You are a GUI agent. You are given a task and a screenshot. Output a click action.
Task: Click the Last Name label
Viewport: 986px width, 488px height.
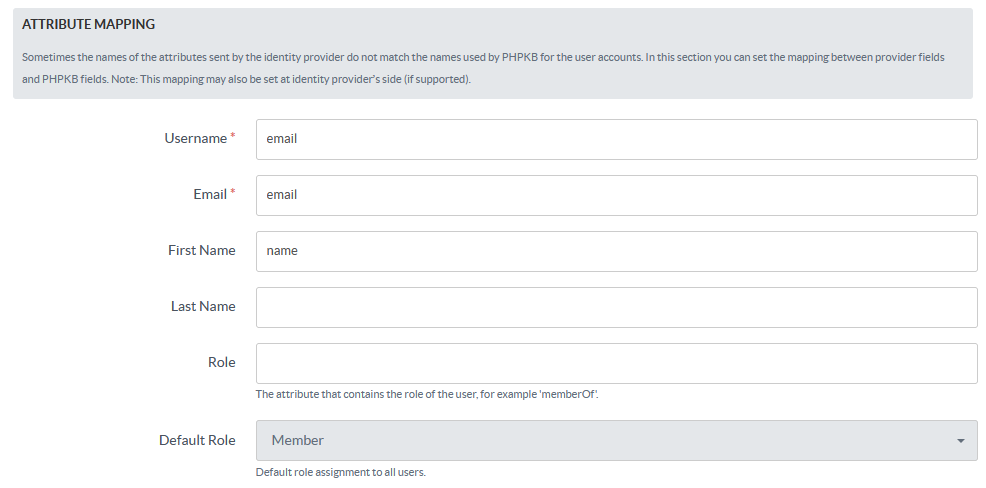(x=203, y=307)
